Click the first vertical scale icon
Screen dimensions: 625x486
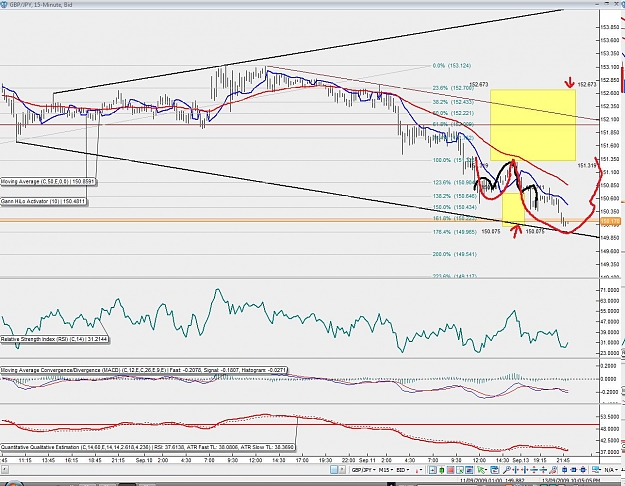534,470
